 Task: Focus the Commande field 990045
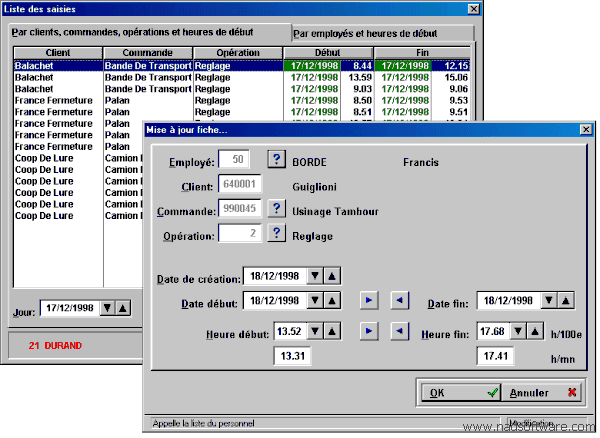(x=240, y=208)
